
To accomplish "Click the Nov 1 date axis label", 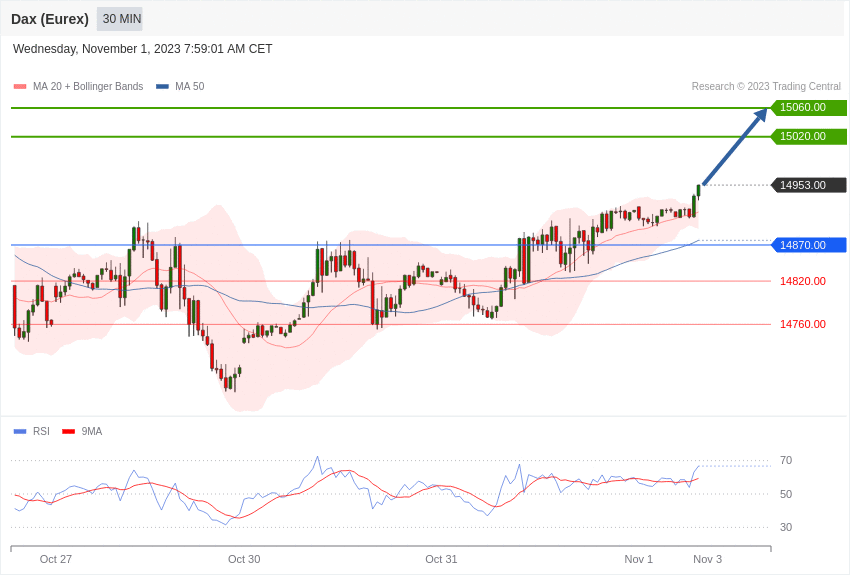I will tap(638, 559).
